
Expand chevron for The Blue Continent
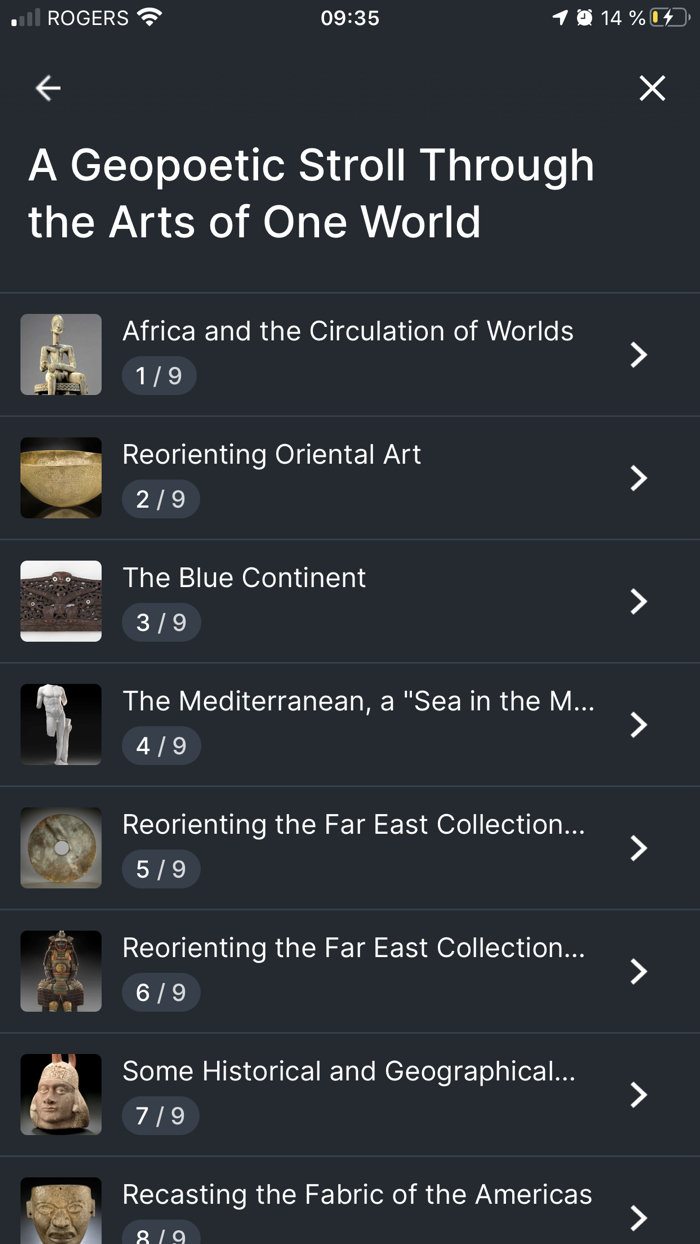639,601
